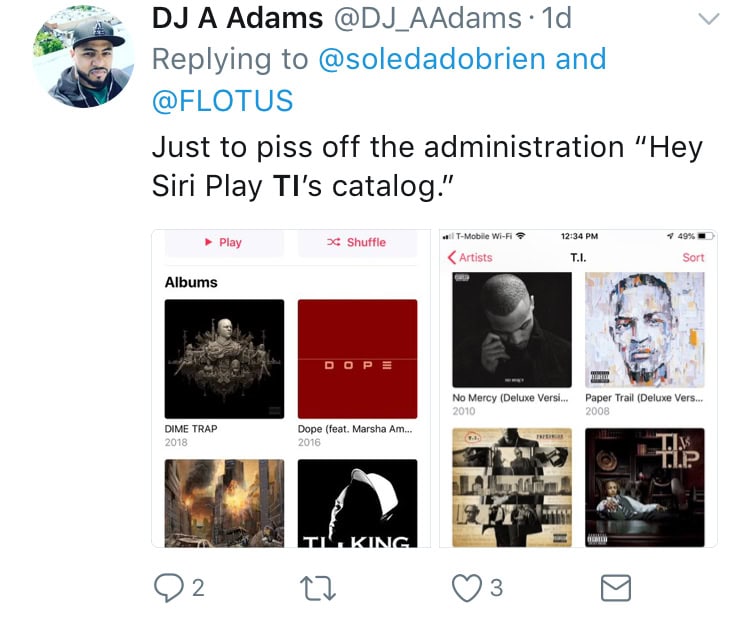Tap Sort in the T.I. album view
Viewport: 750px width, 623px height.
pos(693,257)
